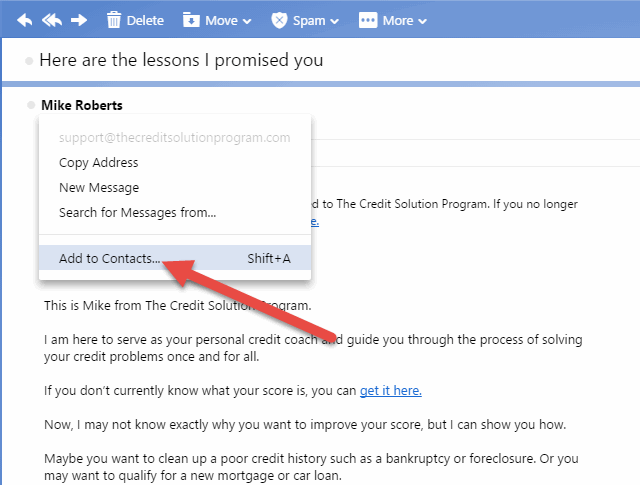Click the More ellipsis icon
Screen dimensions: 640x485
point(368,20)
